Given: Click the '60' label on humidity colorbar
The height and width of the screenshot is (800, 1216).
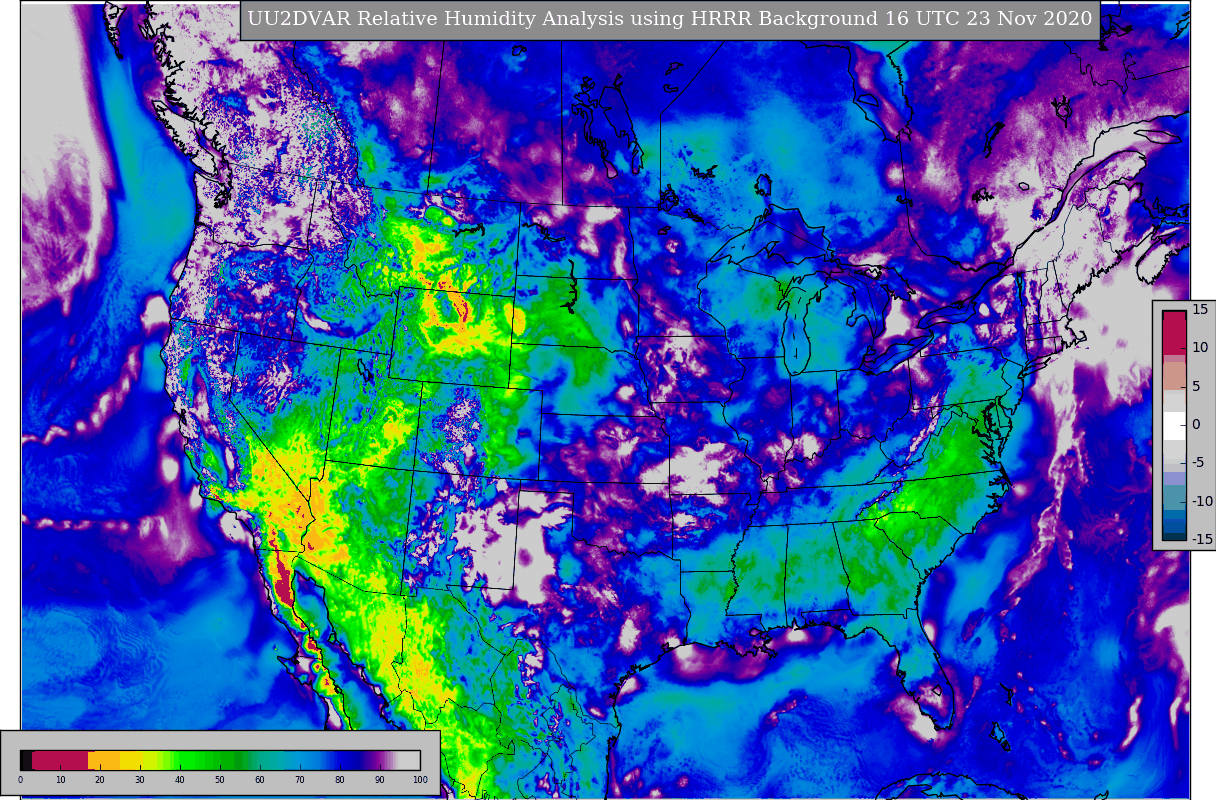Looking at the screenshot, I should [x=260, y=780].
